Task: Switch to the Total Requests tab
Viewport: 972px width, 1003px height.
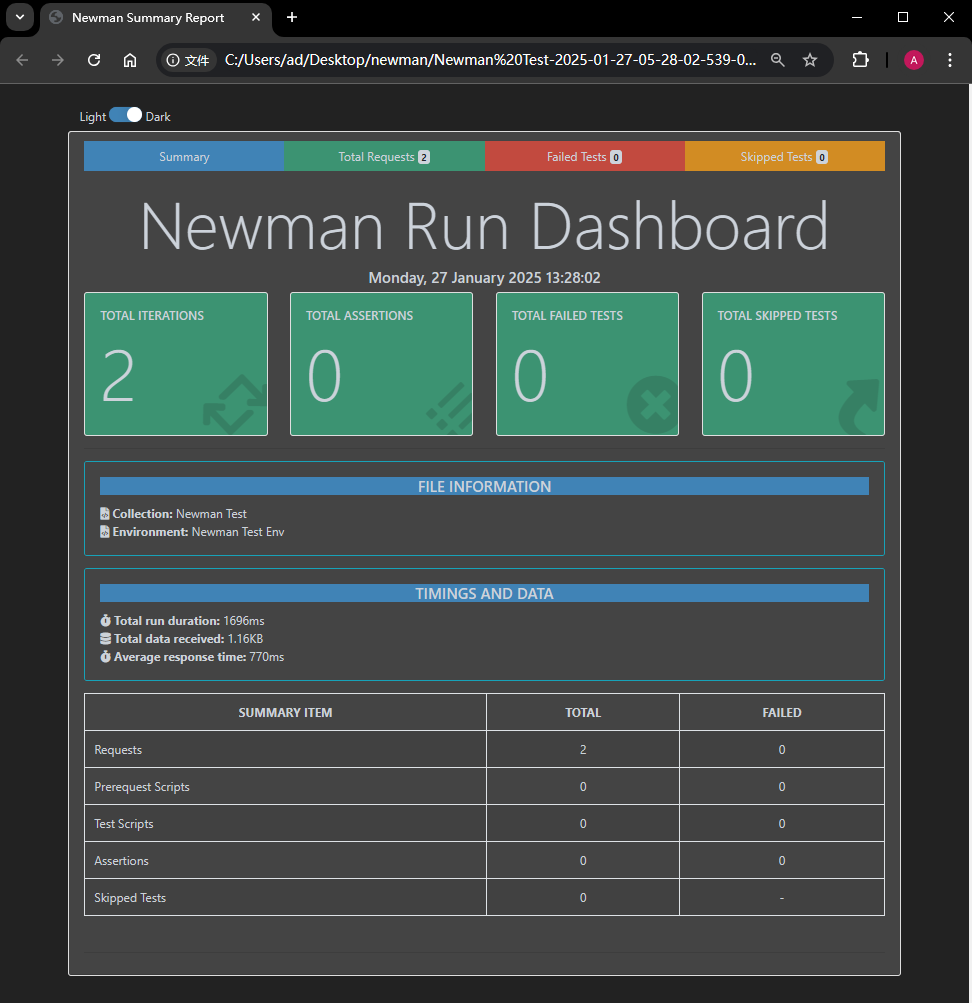Action: [384, 157]
